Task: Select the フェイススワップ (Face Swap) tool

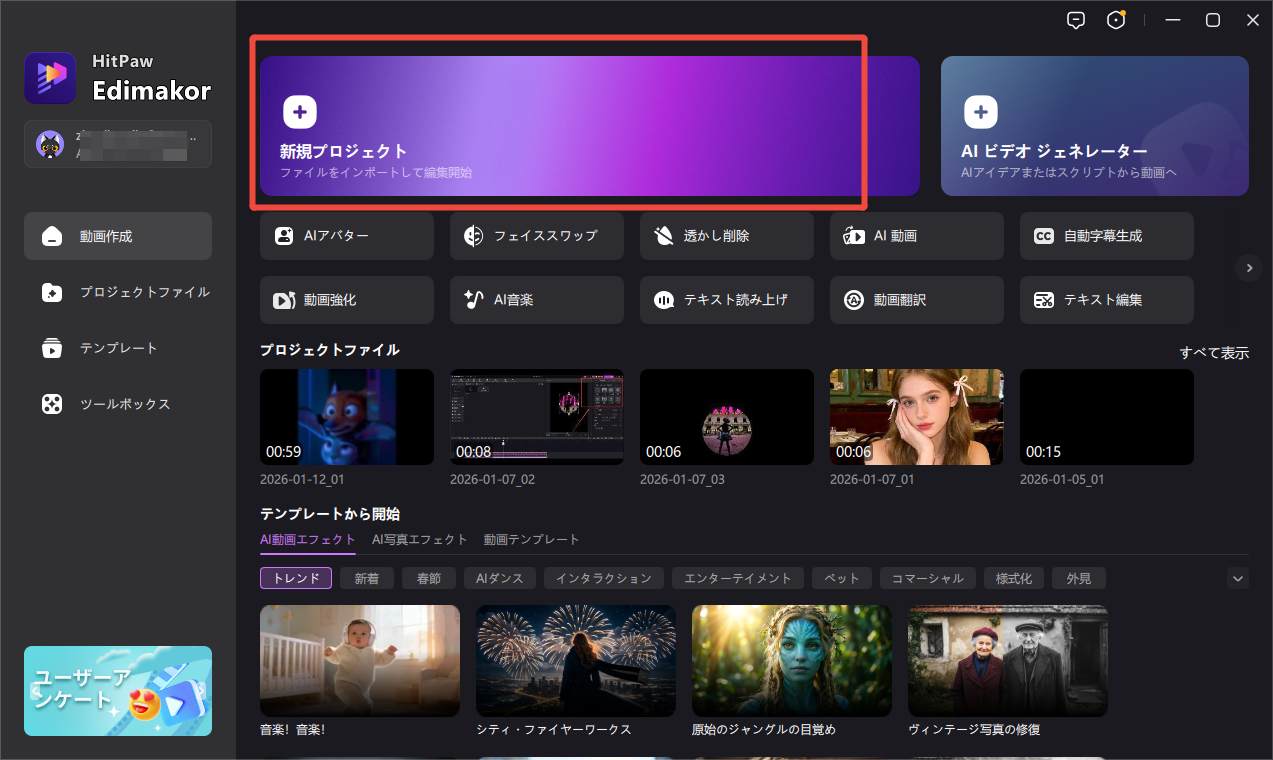Action: [x=536, y=235]
